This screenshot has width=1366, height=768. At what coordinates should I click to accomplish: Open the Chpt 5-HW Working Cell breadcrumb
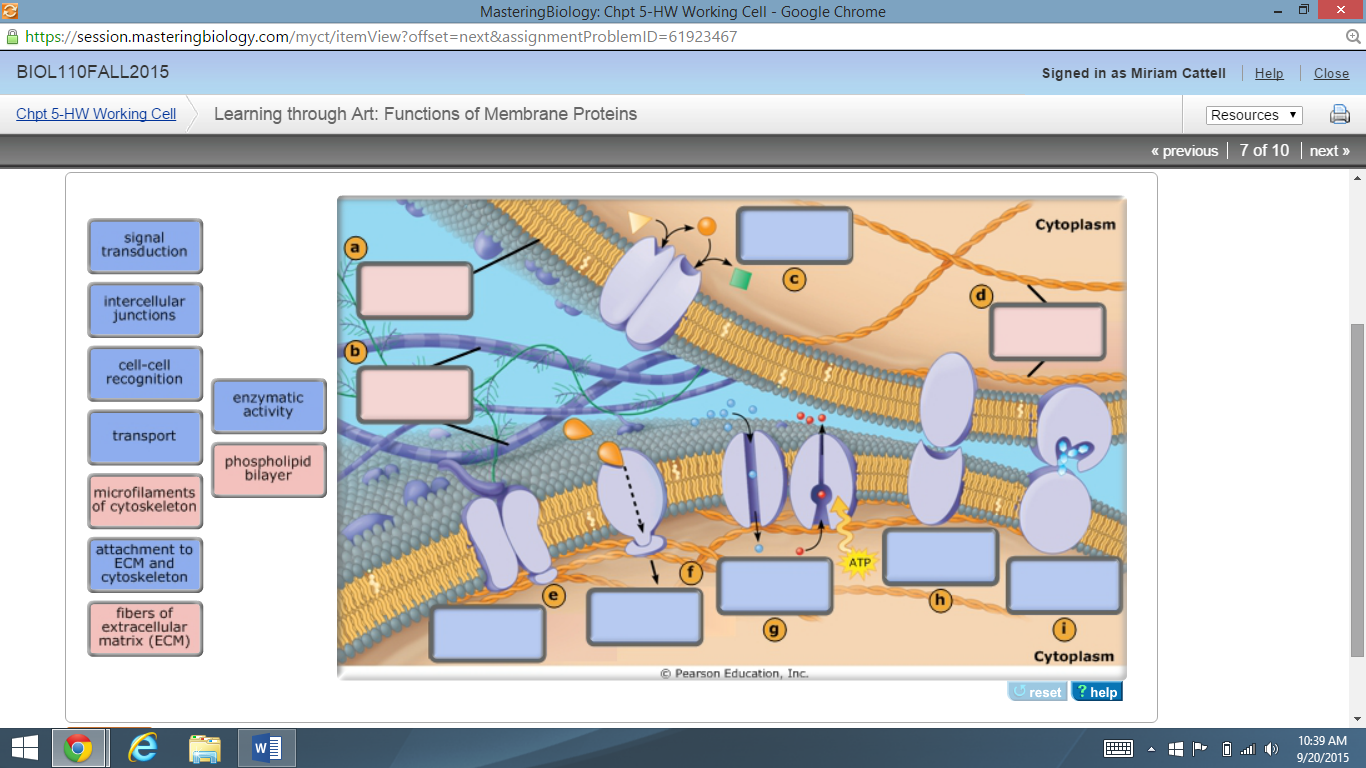(96, 114)
